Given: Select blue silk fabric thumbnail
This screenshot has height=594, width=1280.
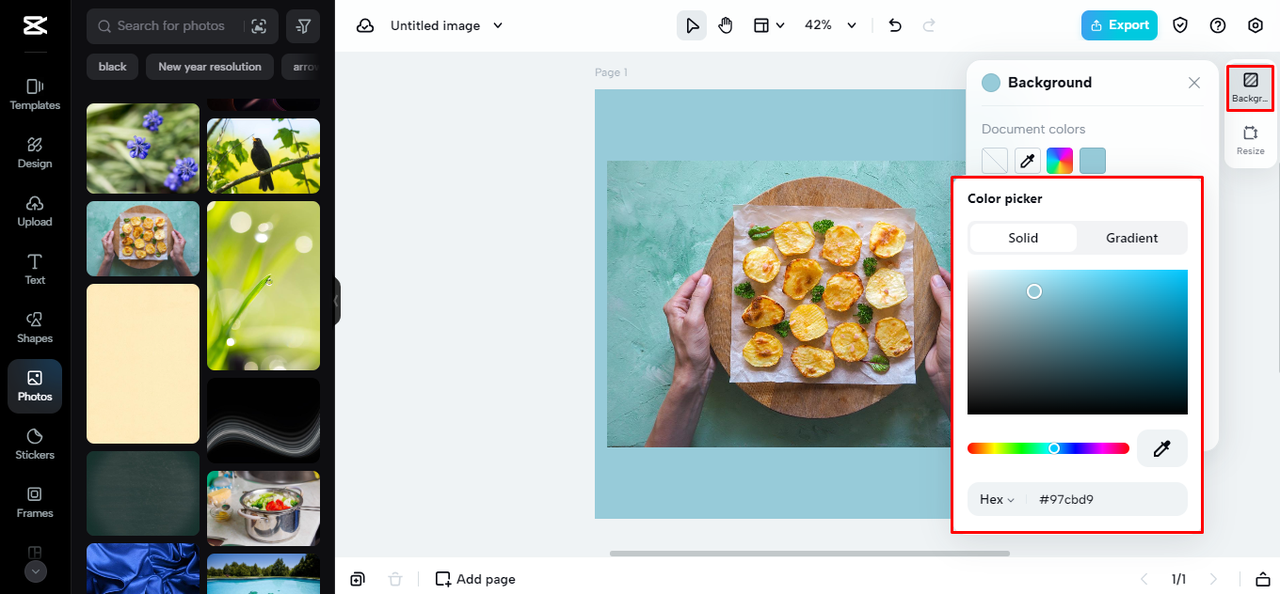Looking at the screenshot, I should coord(143,568).
